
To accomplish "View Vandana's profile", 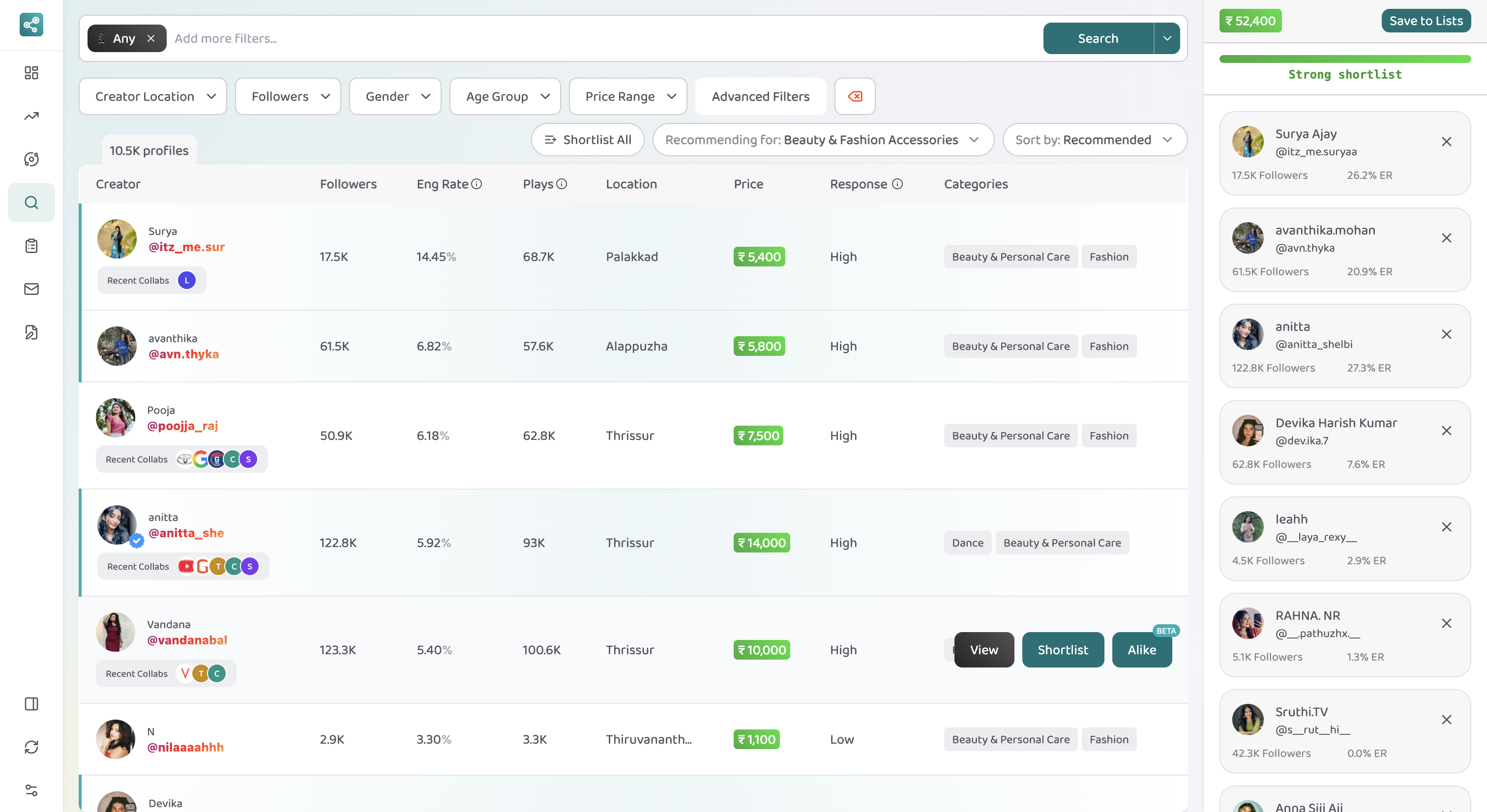I will coord(983,650).
